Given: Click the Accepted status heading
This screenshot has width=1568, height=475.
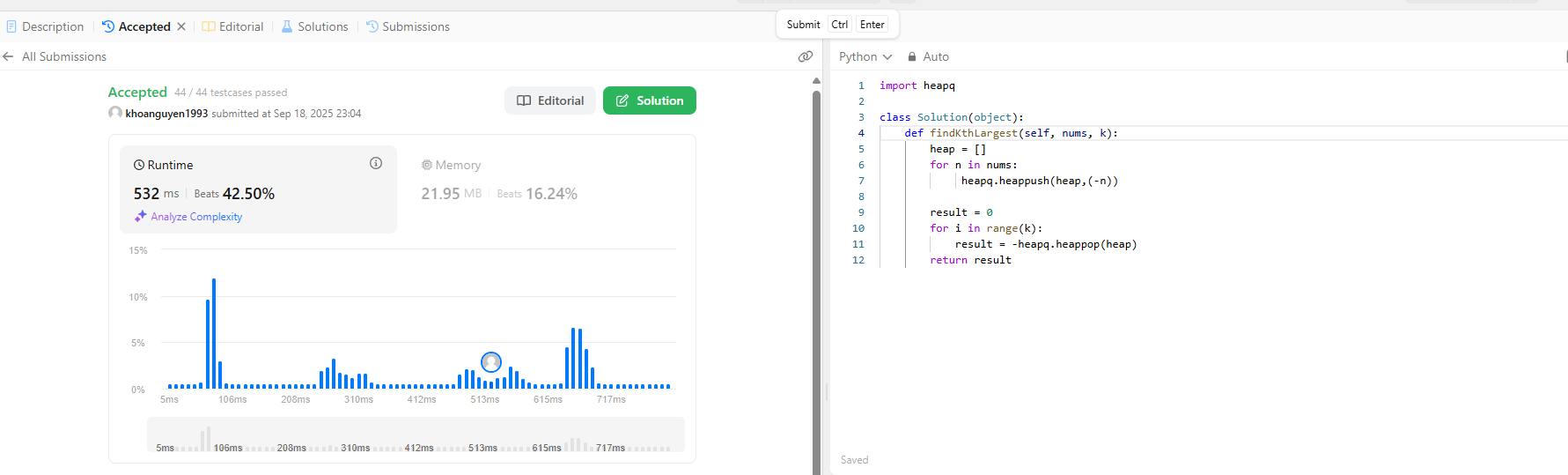Looking at the screenshot, I should click(137, 93).
